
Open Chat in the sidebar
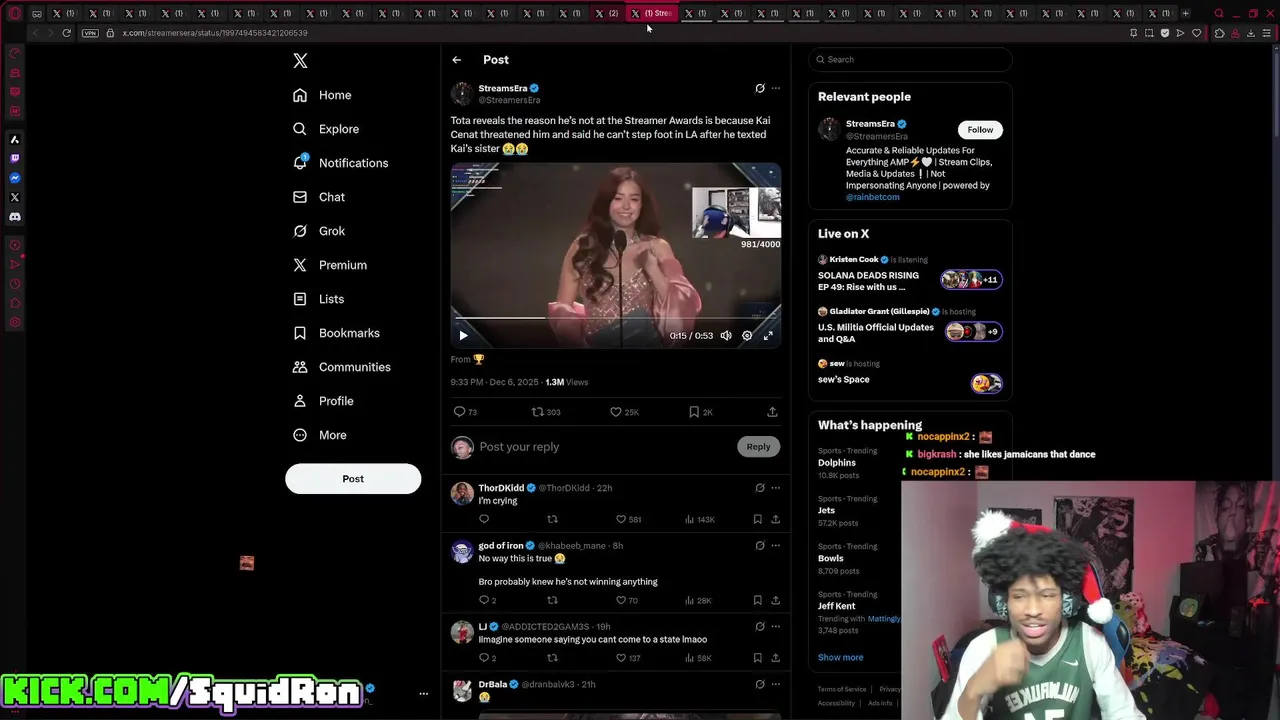[320, 197]
